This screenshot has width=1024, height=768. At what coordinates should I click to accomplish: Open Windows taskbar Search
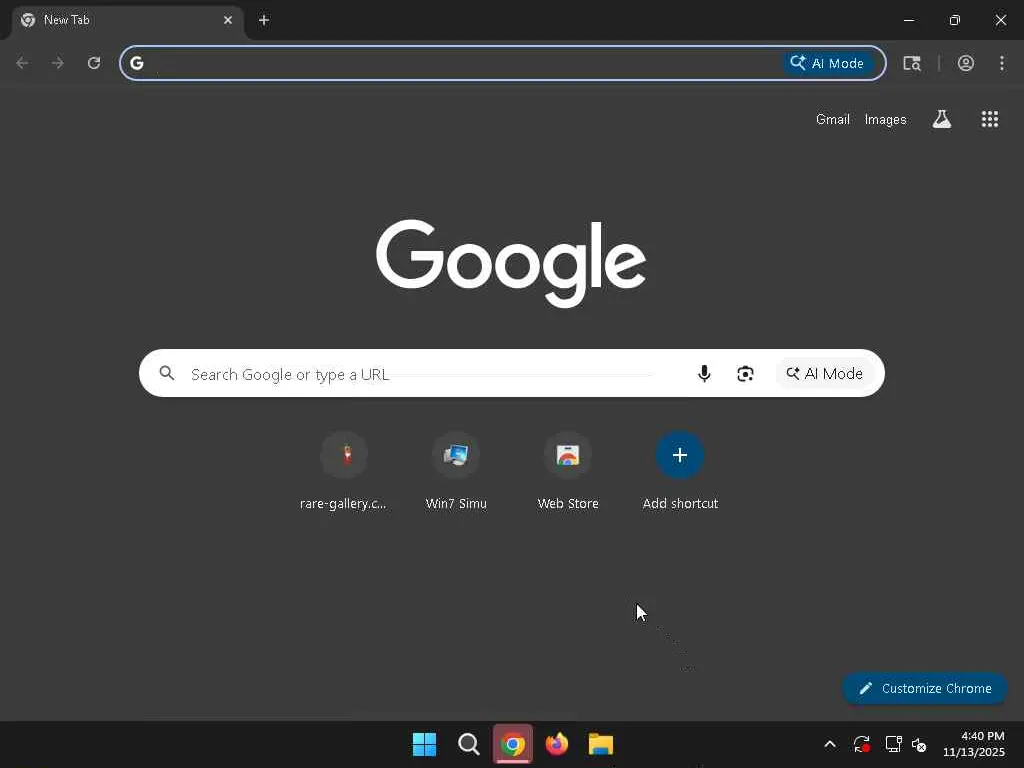pyautogui.click(x=468, y=744)
